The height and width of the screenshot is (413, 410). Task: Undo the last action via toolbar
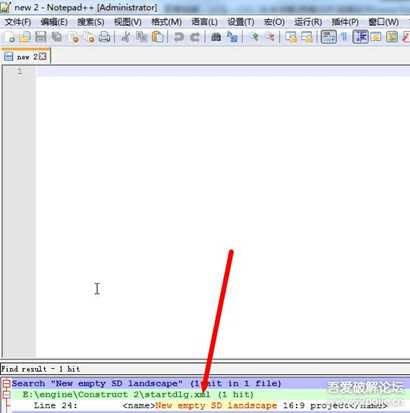(179, 37)
